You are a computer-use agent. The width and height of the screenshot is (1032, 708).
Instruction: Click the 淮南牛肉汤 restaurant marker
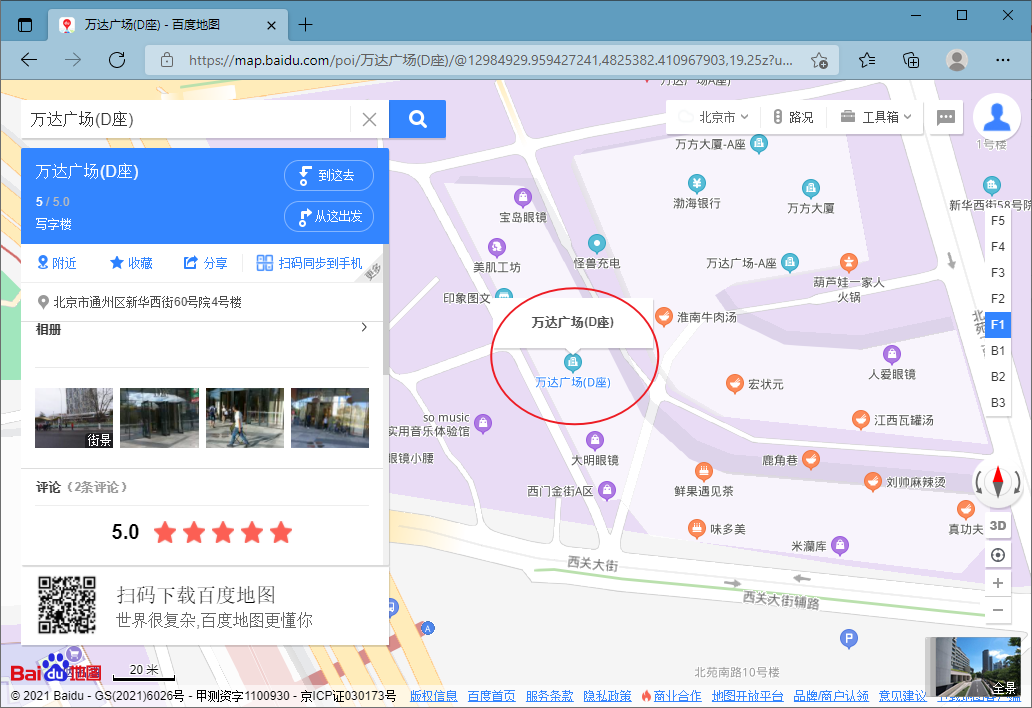[x=663, y=317]
